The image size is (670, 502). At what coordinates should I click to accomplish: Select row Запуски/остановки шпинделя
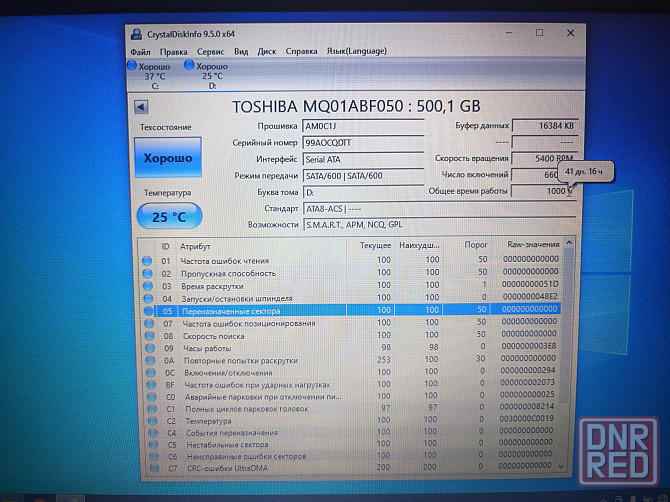pyautogui.click(x=351, y=297)
